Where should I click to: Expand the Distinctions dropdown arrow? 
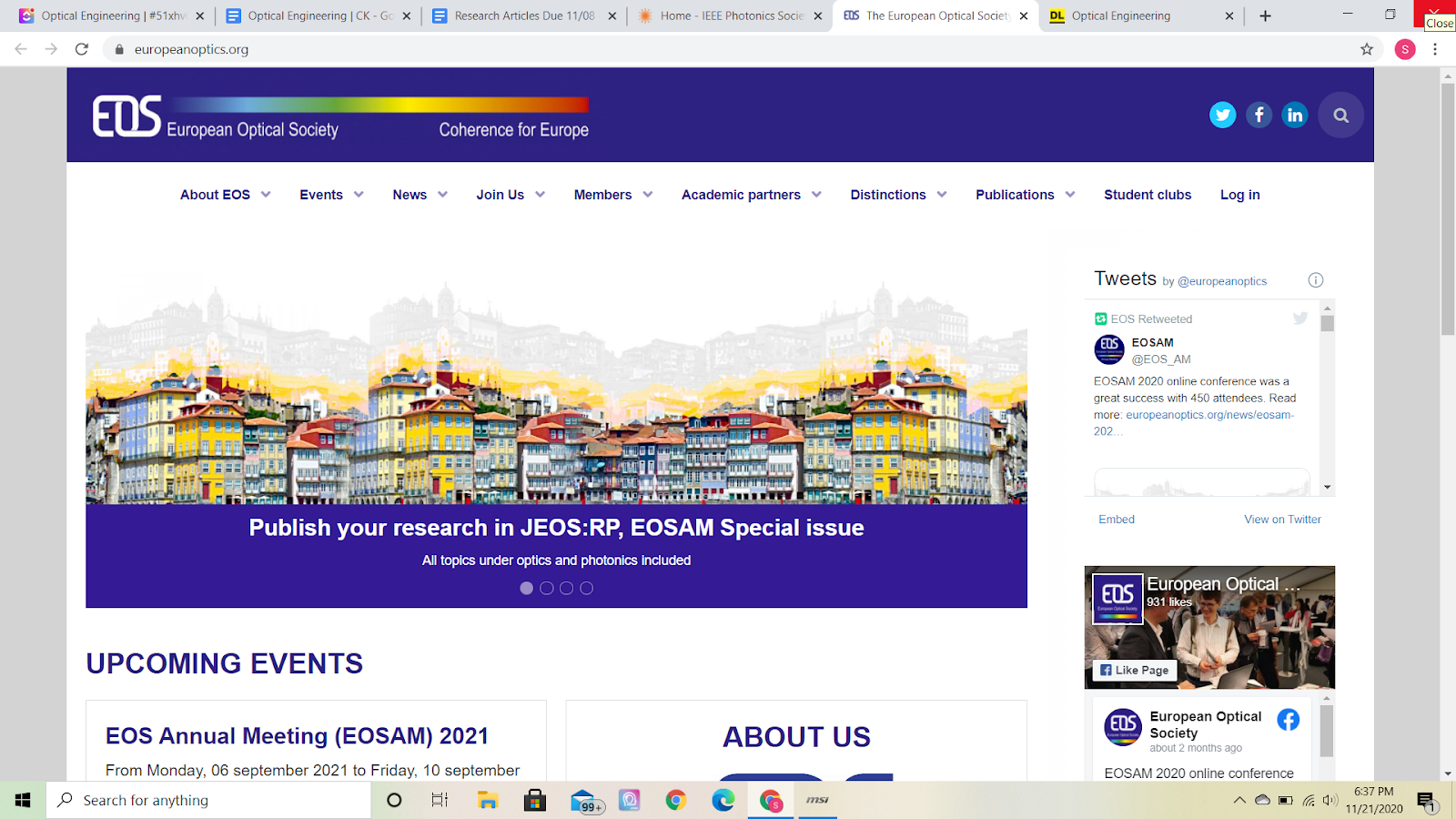941,195
